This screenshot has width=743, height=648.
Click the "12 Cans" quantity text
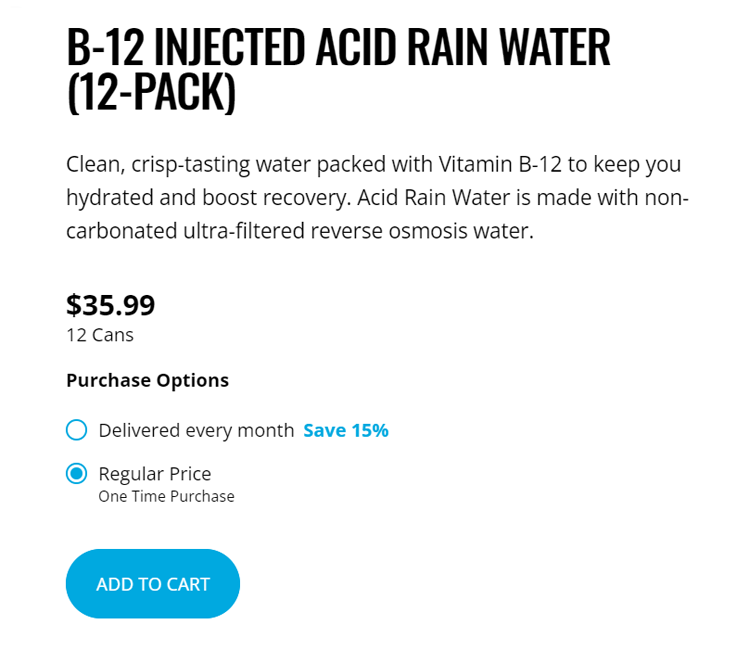pos(100,335)
